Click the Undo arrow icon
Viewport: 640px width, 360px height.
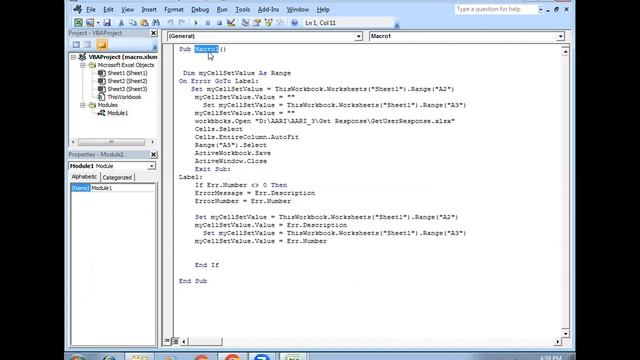pos(170,23)
